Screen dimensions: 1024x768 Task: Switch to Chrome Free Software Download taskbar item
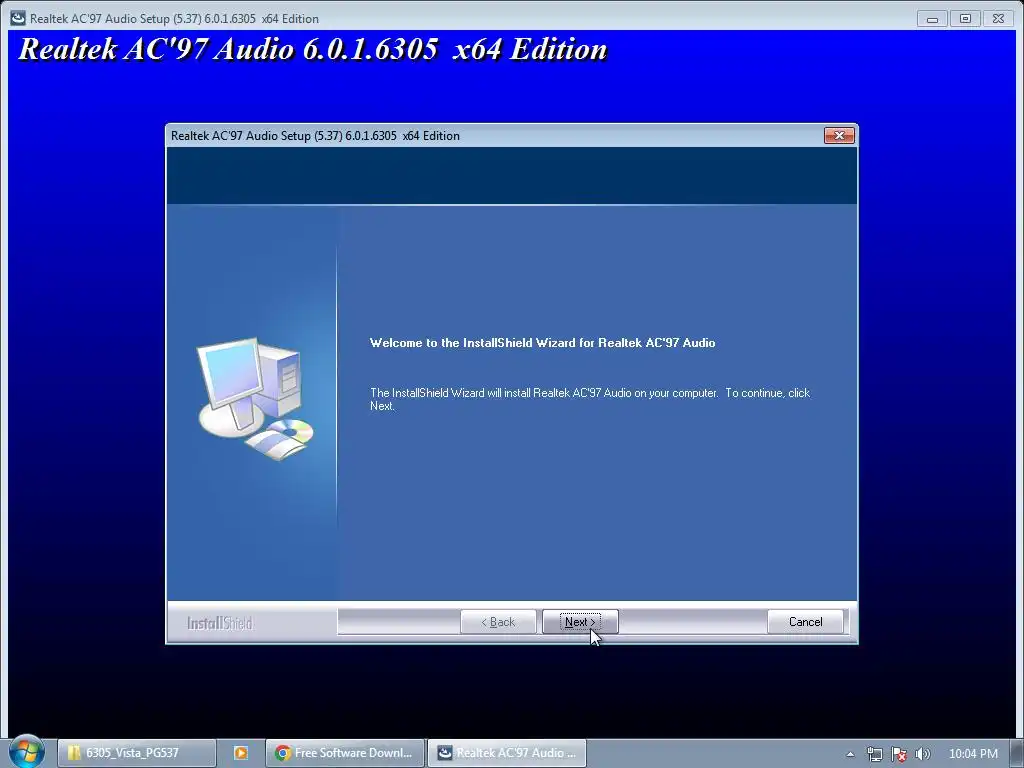(x=345, y=753)
